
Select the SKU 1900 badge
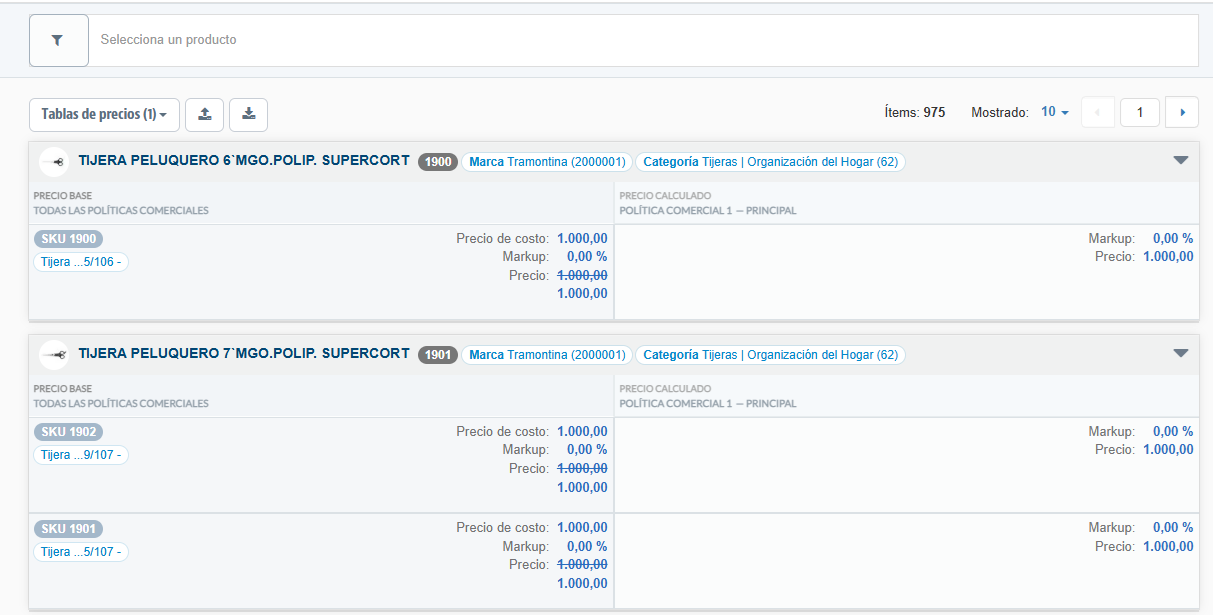[68, 239]
